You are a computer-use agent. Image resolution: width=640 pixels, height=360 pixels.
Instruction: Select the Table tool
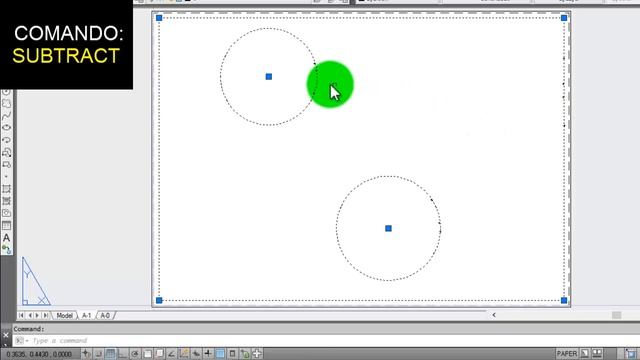7,225
